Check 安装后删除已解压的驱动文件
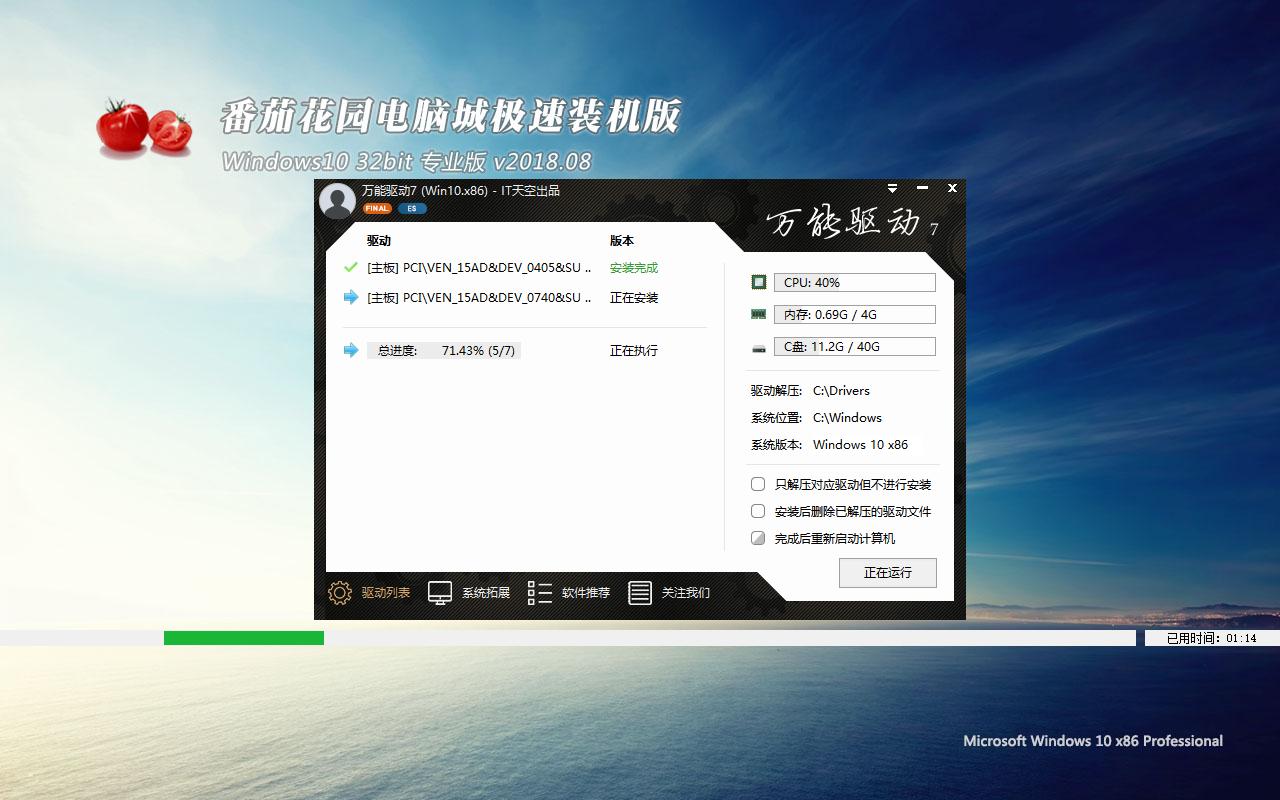The image size is (1280, 800). click(x=757, y=511)
